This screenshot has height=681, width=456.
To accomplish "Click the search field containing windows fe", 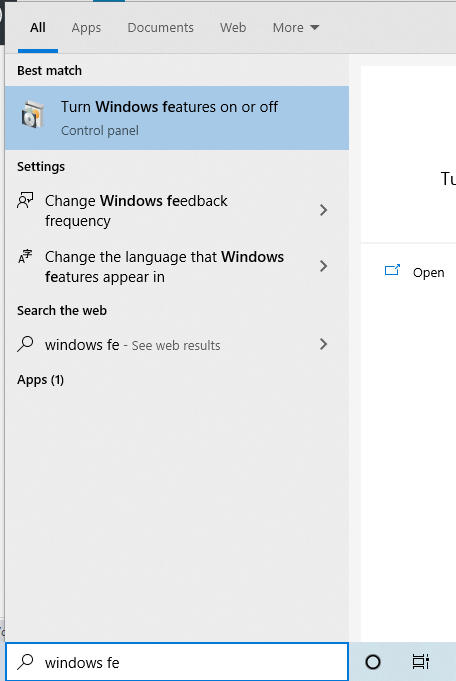I will [x=177, y=662].
